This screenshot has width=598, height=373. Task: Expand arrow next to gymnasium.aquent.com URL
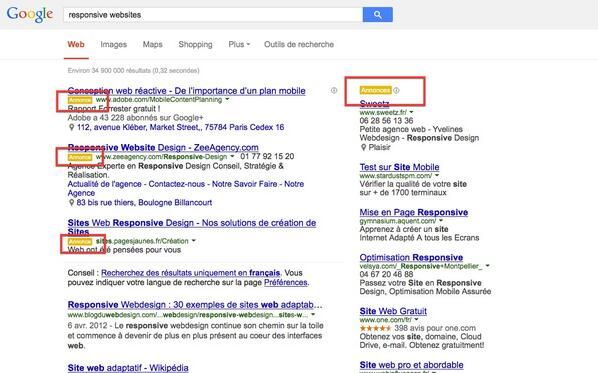(441, 220)
